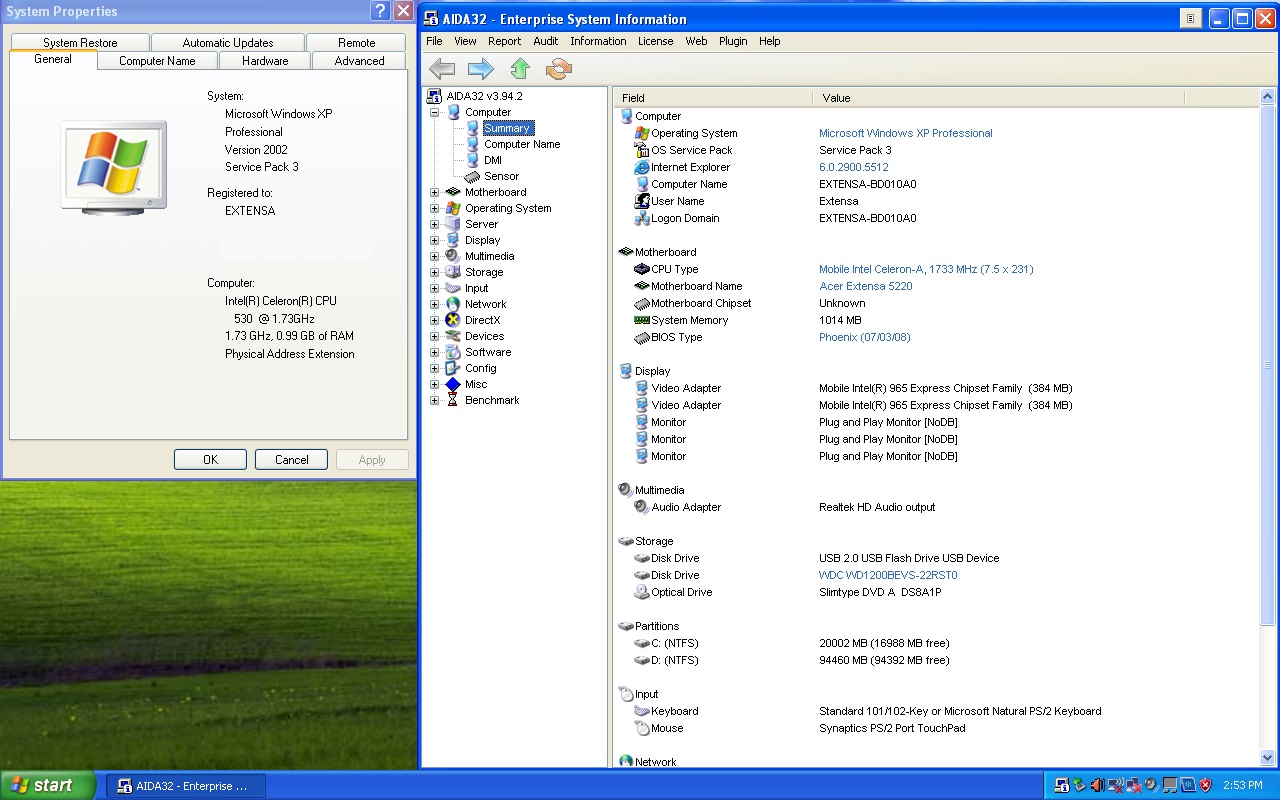Viewport: 1280px width, 800px height.
Task: Open the Mobile Intel Celeron-A CPU link
Action: 926,269
